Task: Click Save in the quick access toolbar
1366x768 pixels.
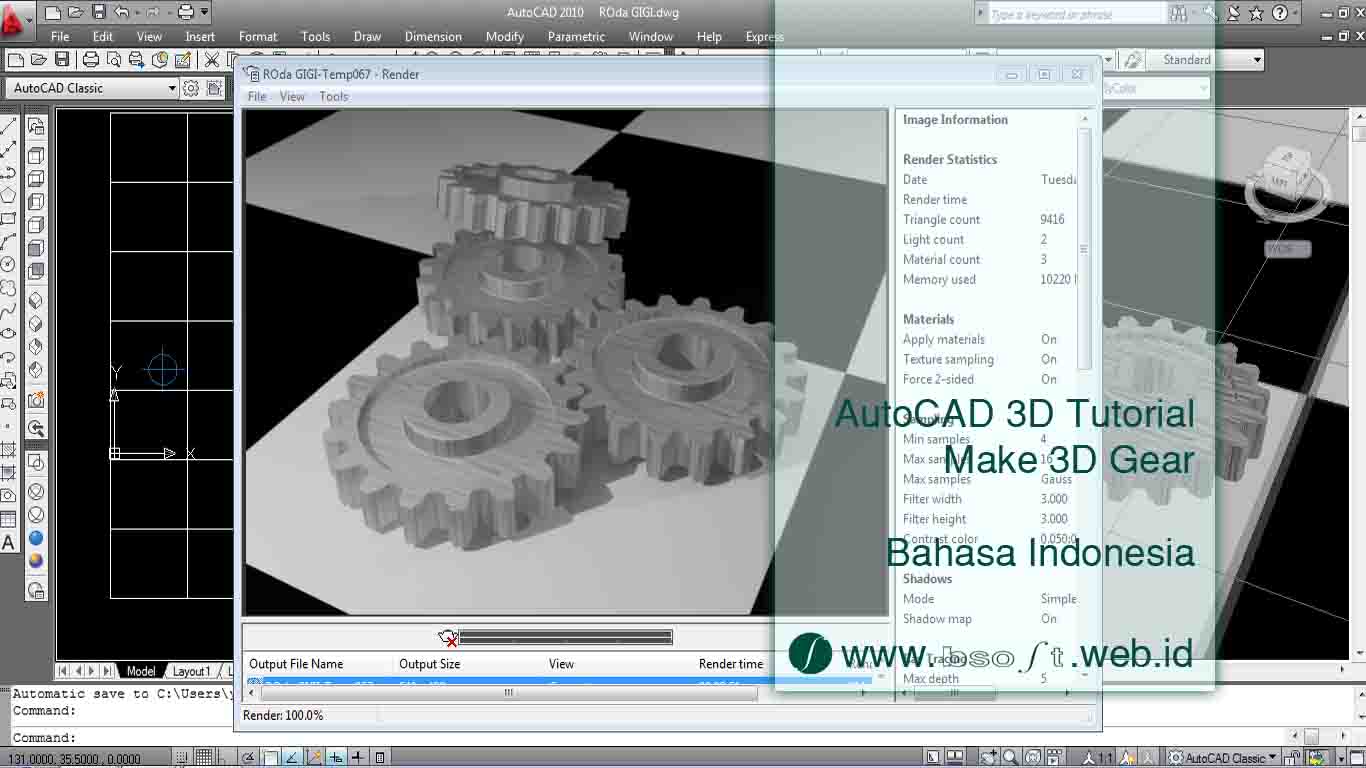Action: (x=99, y=13)
